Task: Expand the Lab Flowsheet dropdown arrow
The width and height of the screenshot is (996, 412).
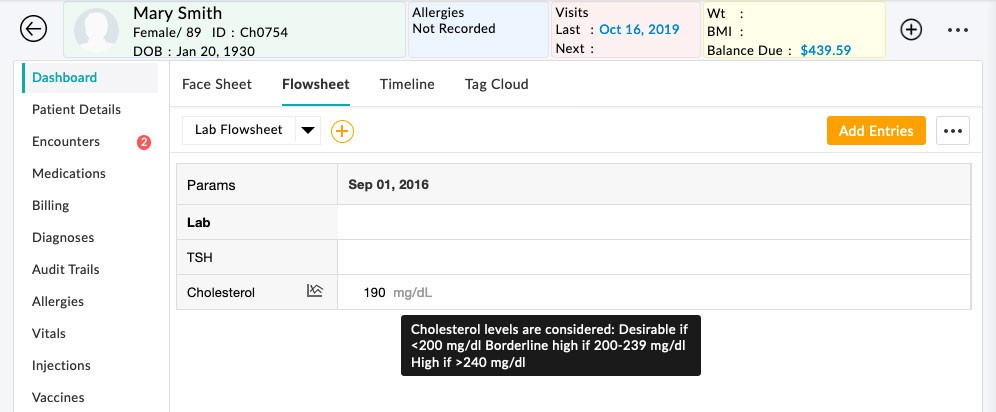Action: tap(308, 130)
